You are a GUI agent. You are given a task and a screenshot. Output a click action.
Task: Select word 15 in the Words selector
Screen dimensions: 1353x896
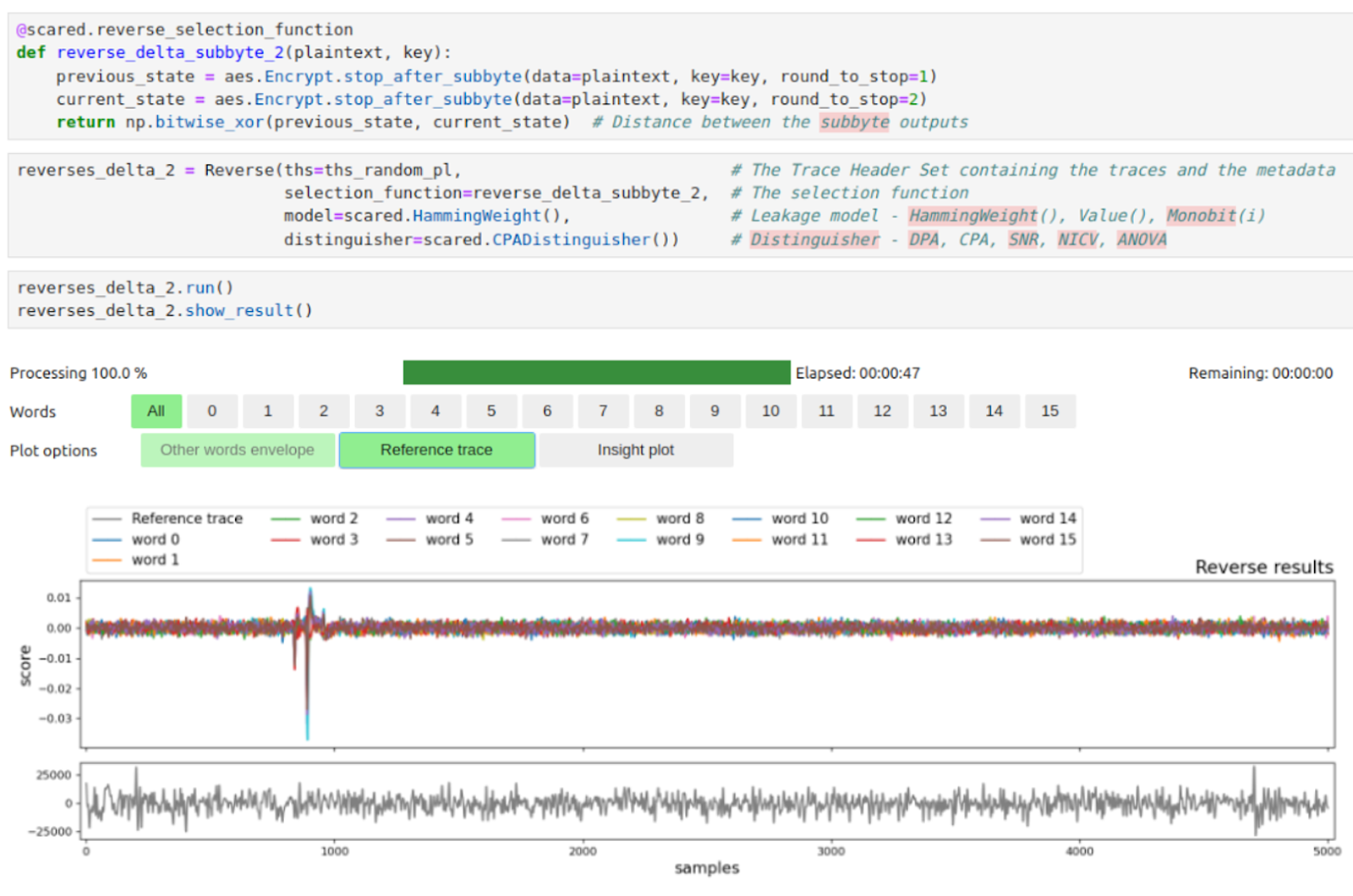[x=1050, y=412]
